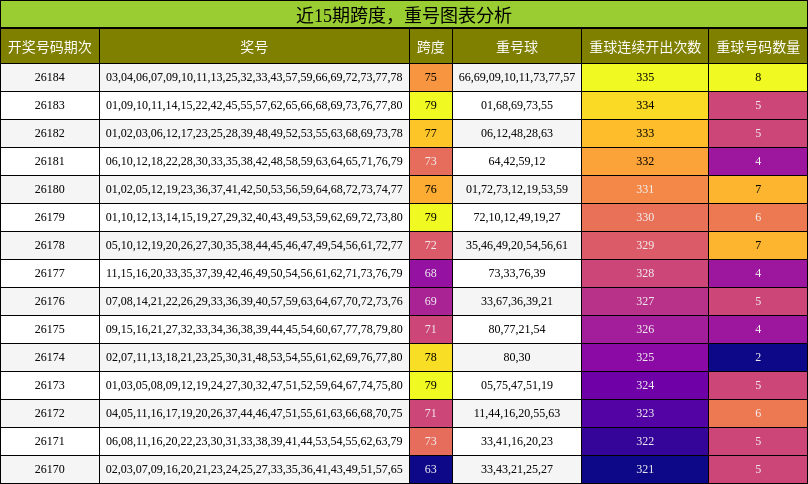Click consecutive count cell 331
The image size is (808, 484).
point(645,189)
